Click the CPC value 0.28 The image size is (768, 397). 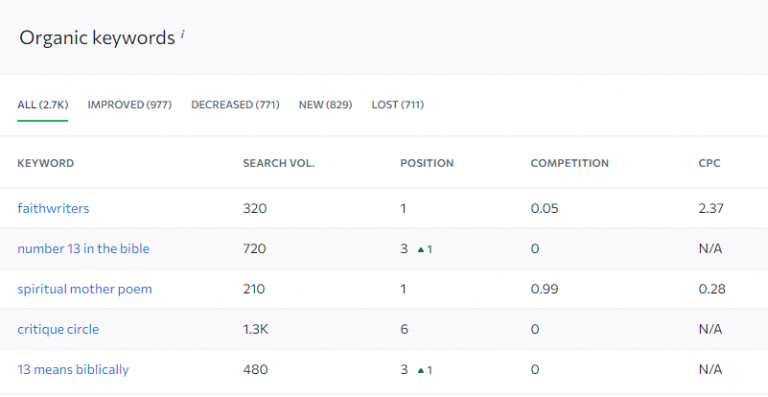712,289
